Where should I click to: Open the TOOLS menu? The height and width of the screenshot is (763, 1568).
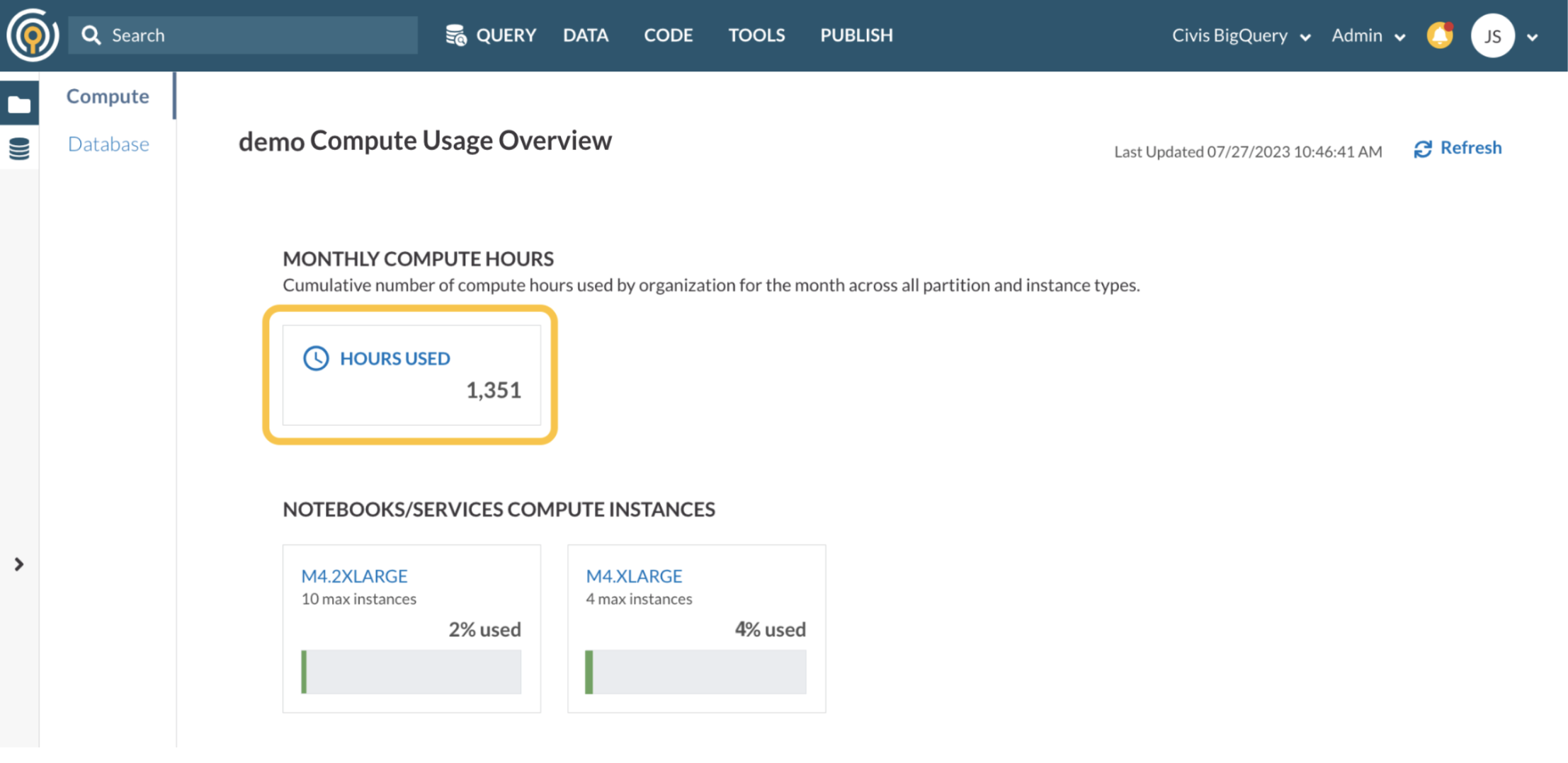click(x=756, y=35)
